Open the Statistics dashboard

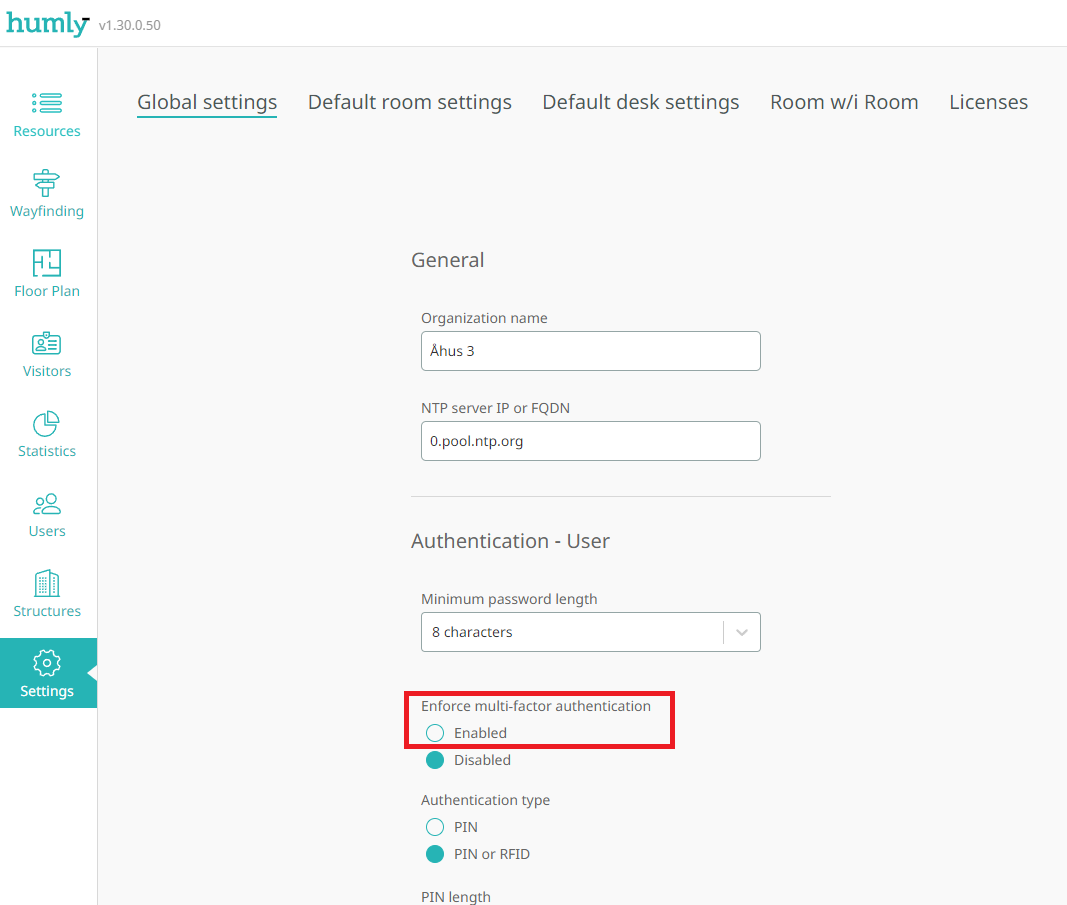click(x=46, y=433)
